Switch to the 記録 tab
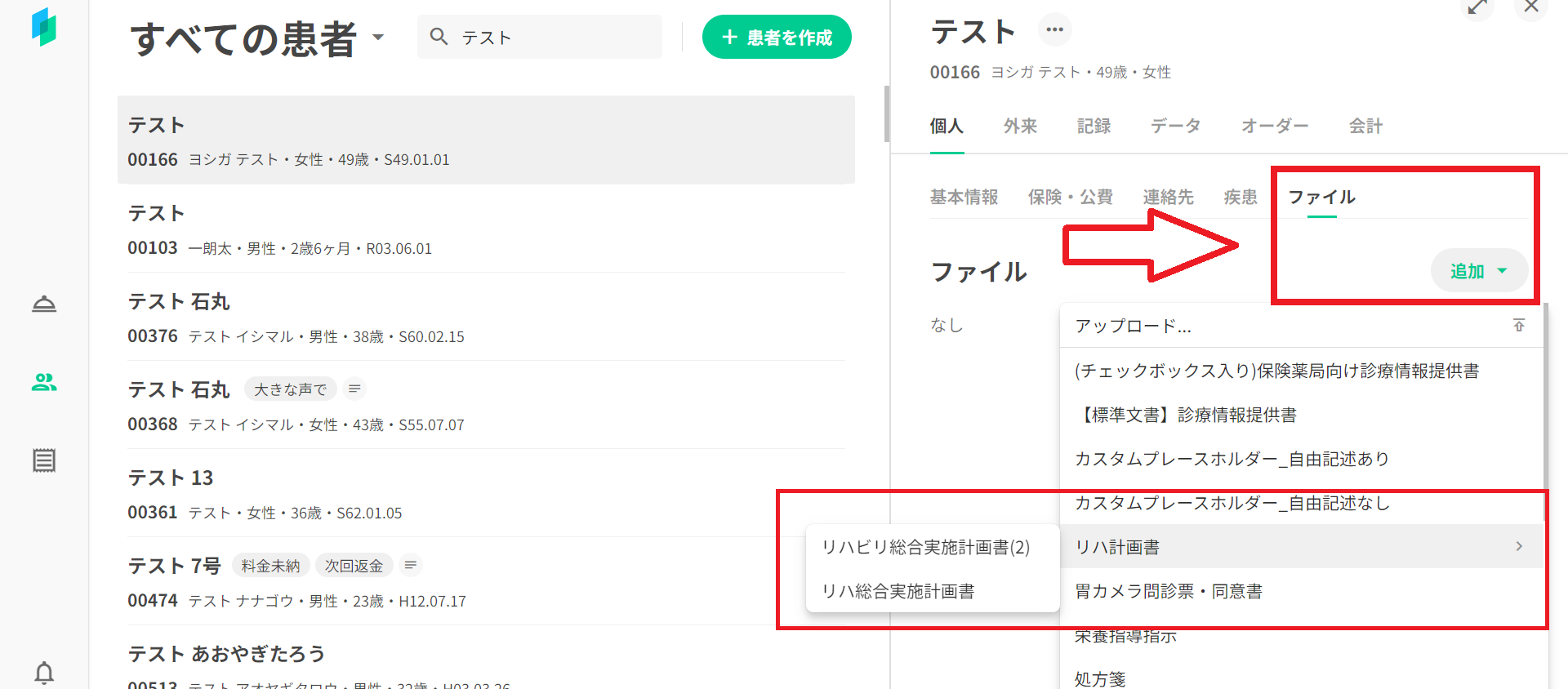Screen dimensions: 1568x689 [x=1094, y=126]
